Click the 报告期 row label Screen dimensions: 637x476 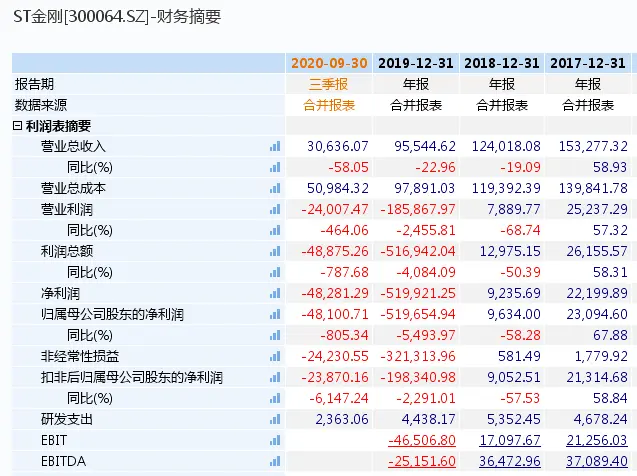click(35, 84)
